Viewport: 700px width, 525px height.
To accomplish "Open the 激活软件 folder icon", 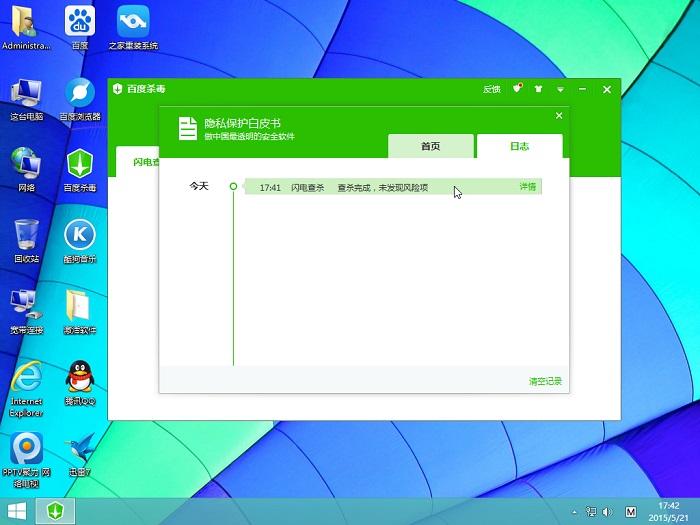I will (x=80, y=312).
